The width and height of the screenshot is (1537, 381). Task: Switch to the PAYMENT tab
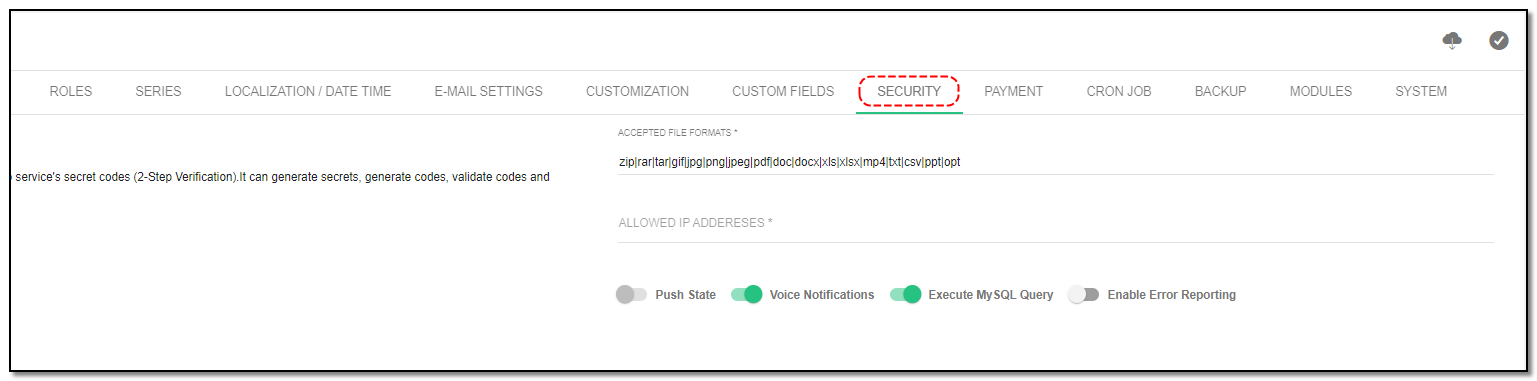[1013, 91]
